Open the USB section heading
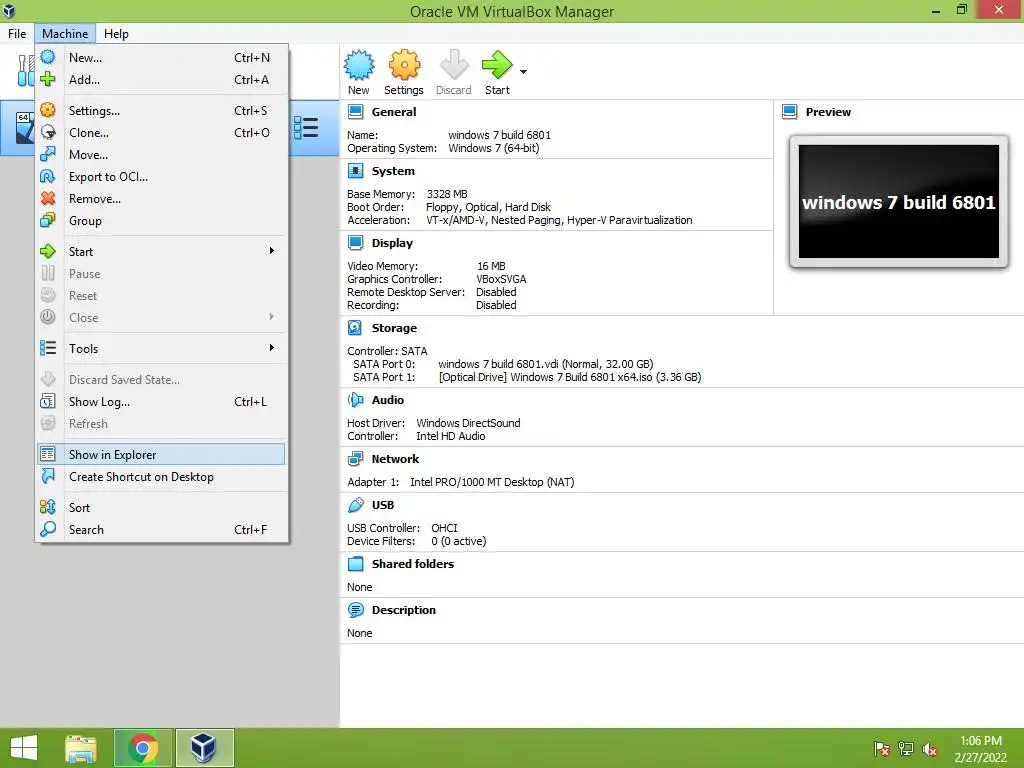 coord(383,505)
